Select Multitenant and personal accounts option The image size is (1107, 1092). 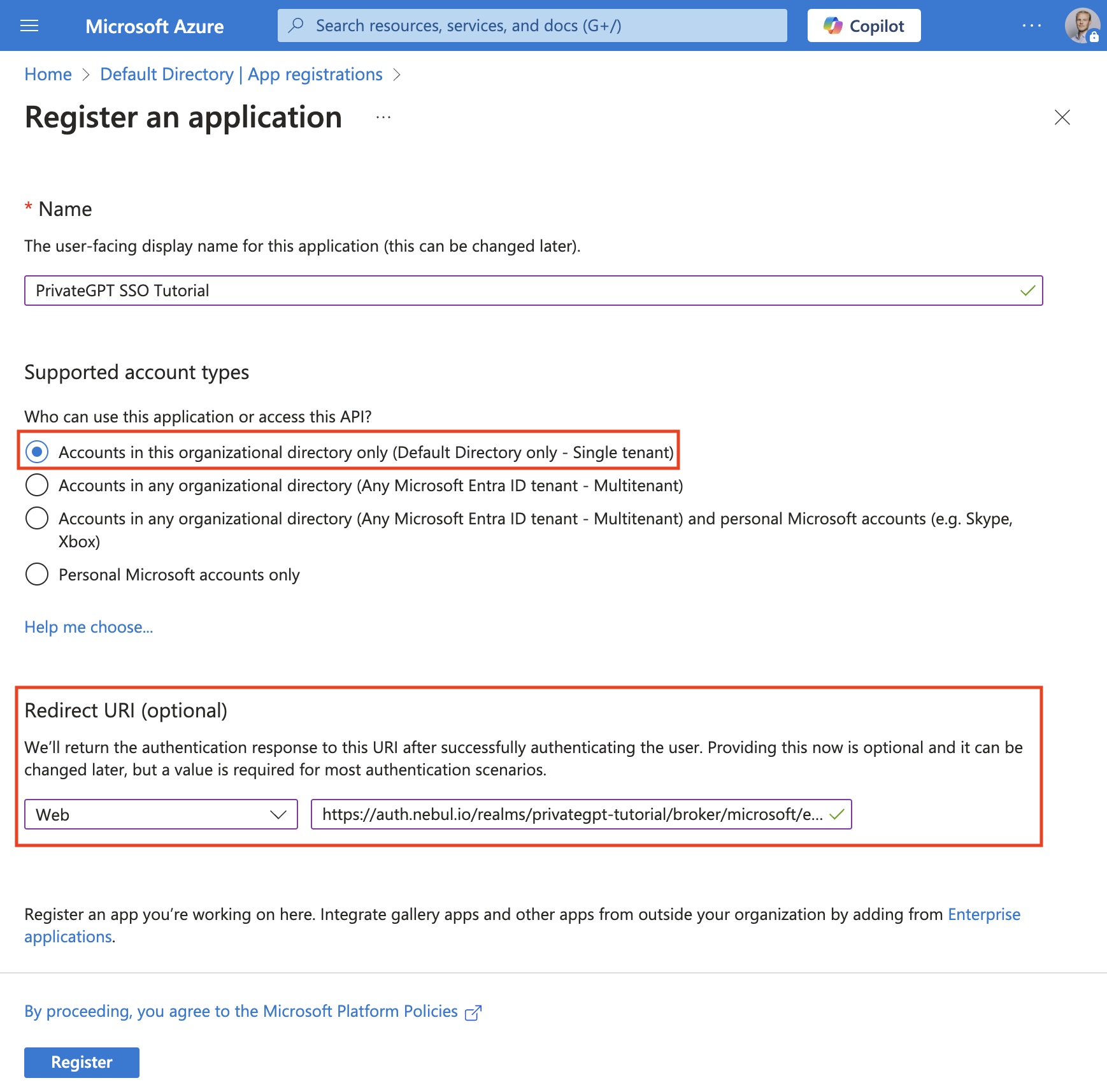tap(37, 518)
